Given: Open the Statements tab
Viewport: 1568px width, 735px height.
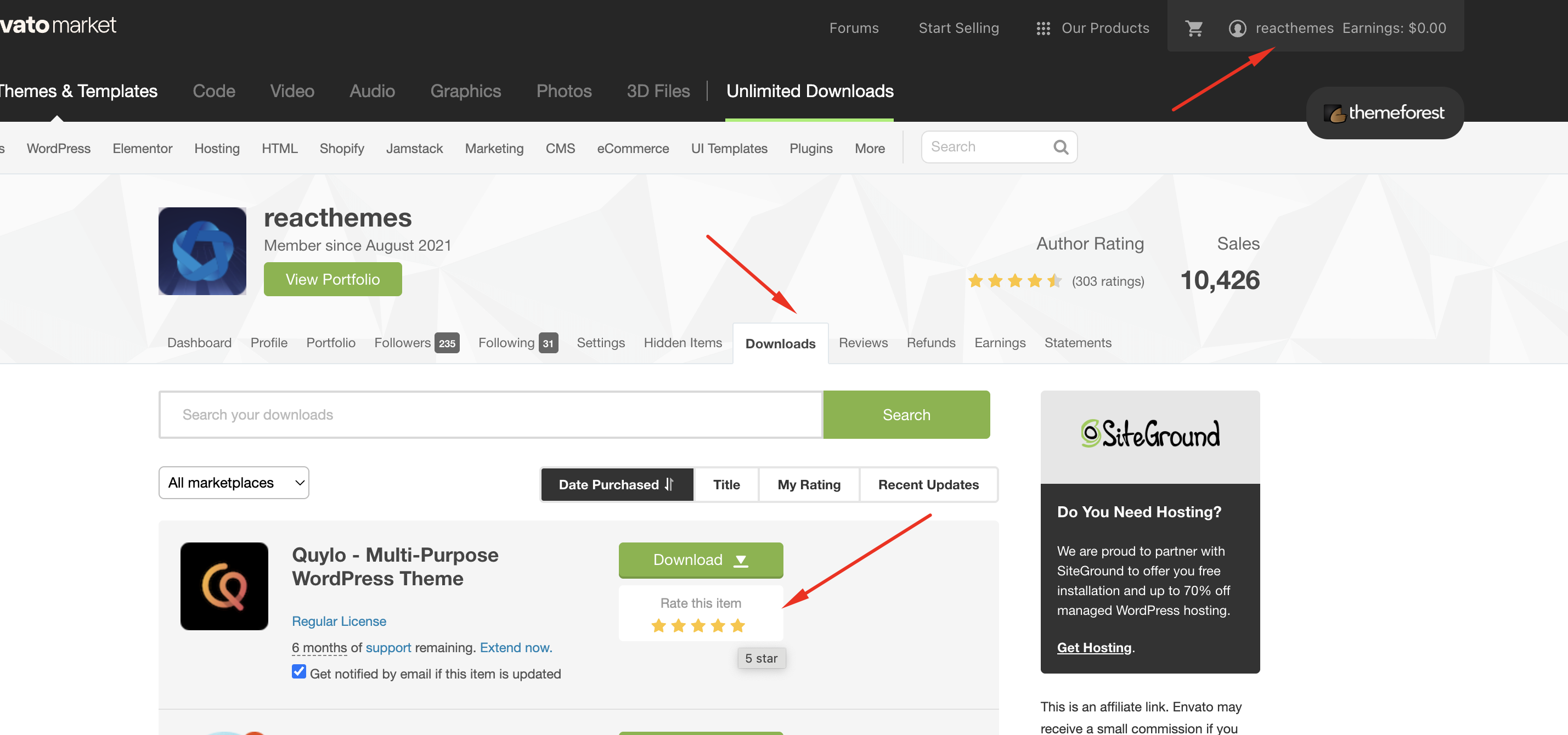Looking at the screenshot, I should coord(1078,343).
